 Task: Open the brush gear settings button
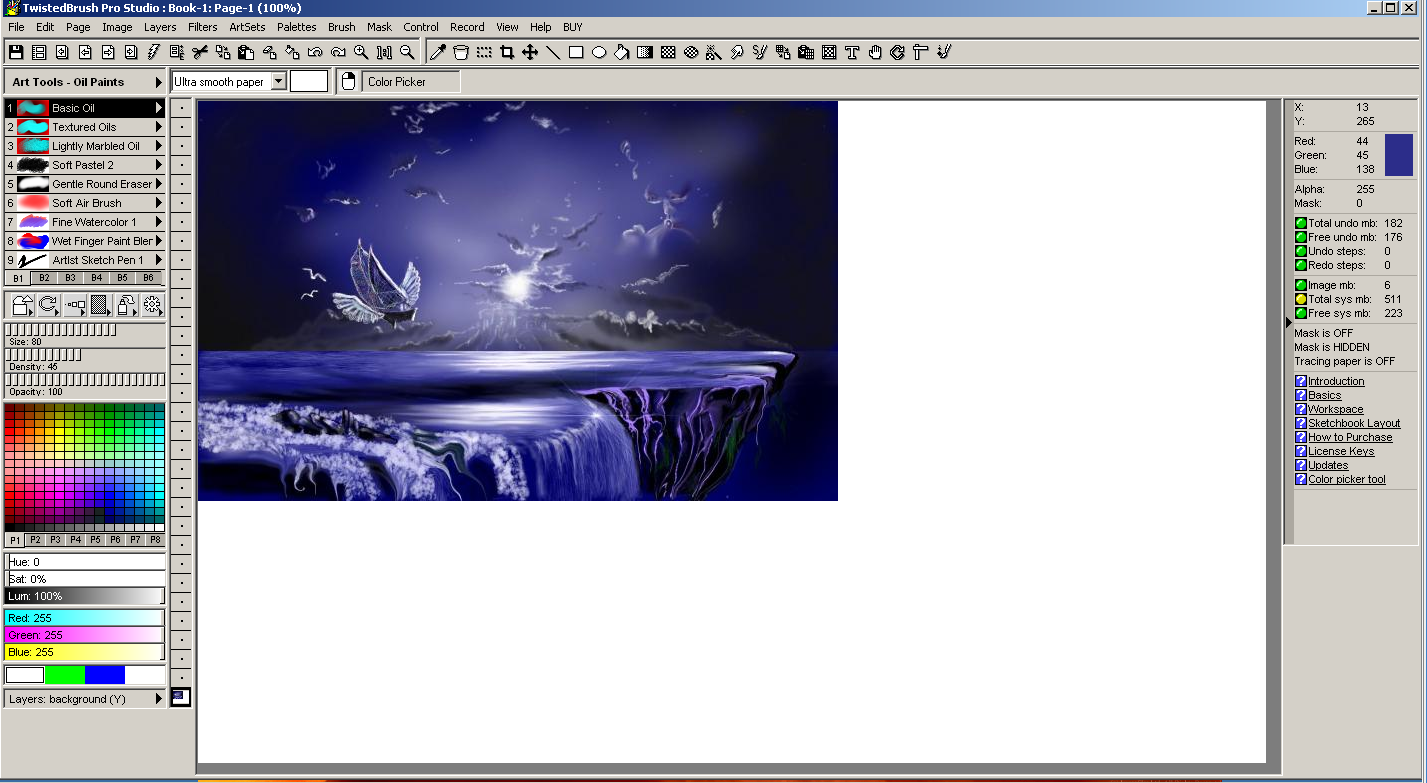click(x=152, y=306)
